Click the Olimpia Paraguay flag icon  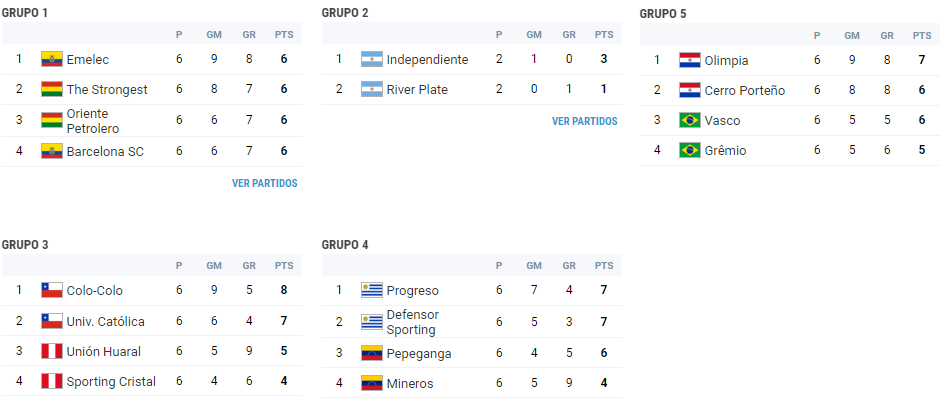tap(690, 60)
